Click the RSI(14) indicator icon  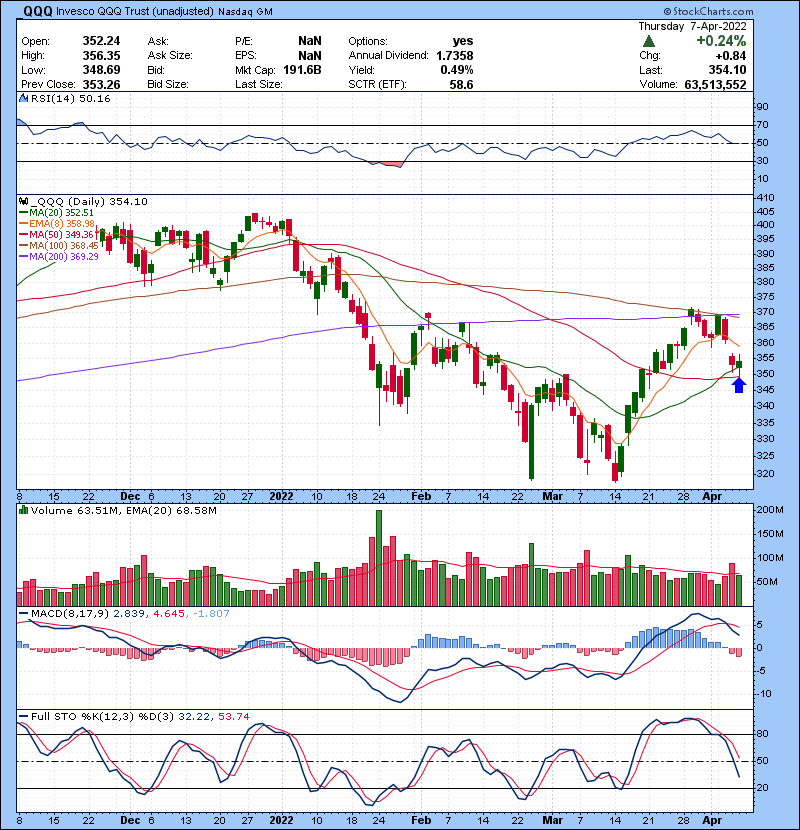(23, 98)
